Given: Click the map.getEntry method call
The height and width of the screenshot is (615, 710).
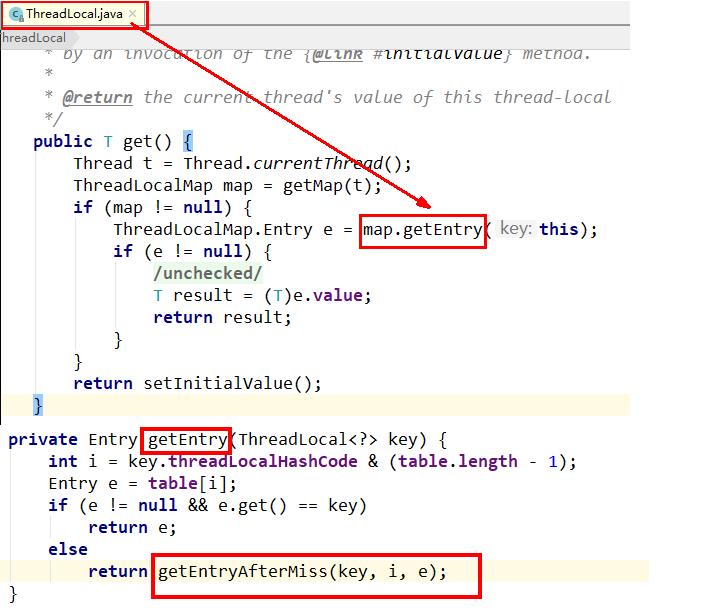Looking at the screenshot, I should click(x=423, y=229).
